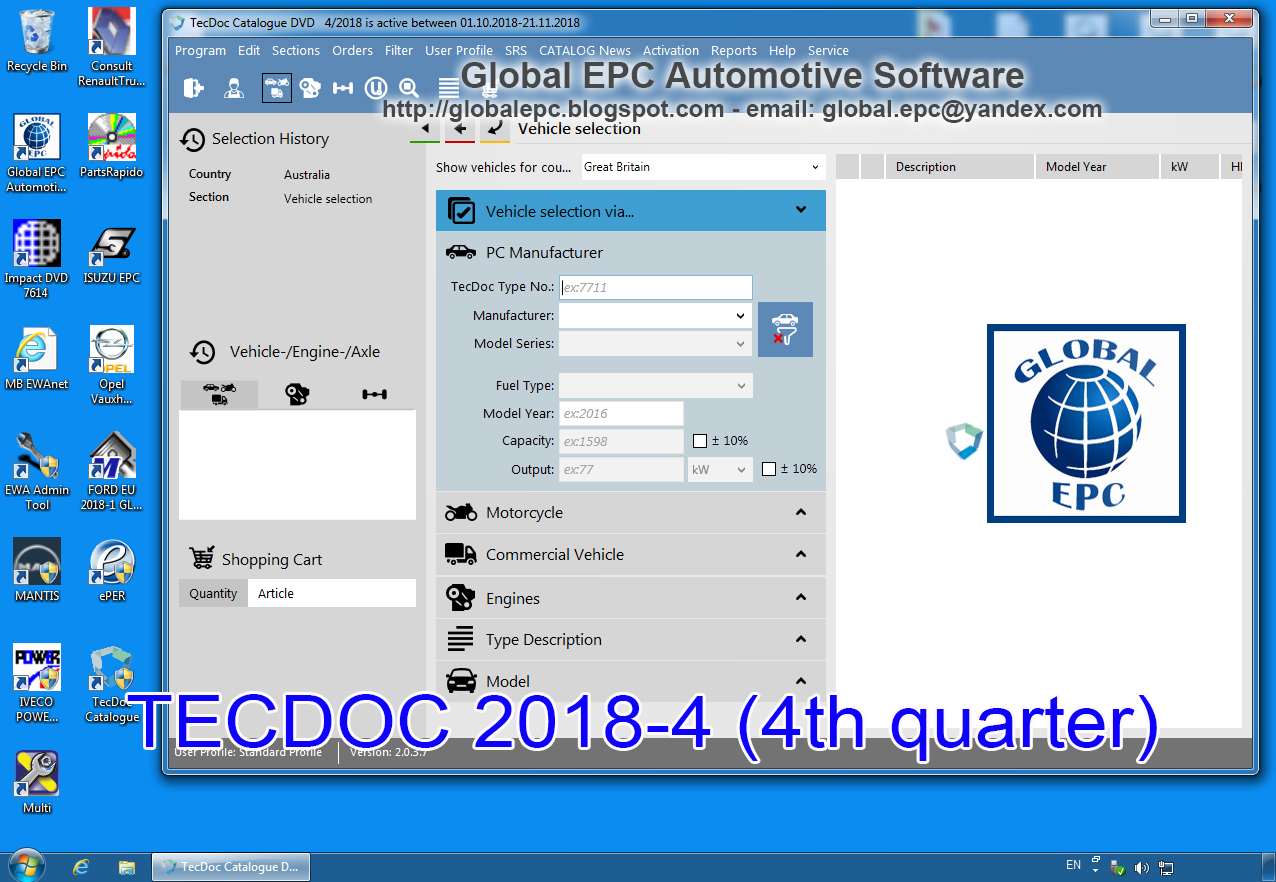Click the Vehicle-/Engine-/Axle history icon

coord(203,352)
